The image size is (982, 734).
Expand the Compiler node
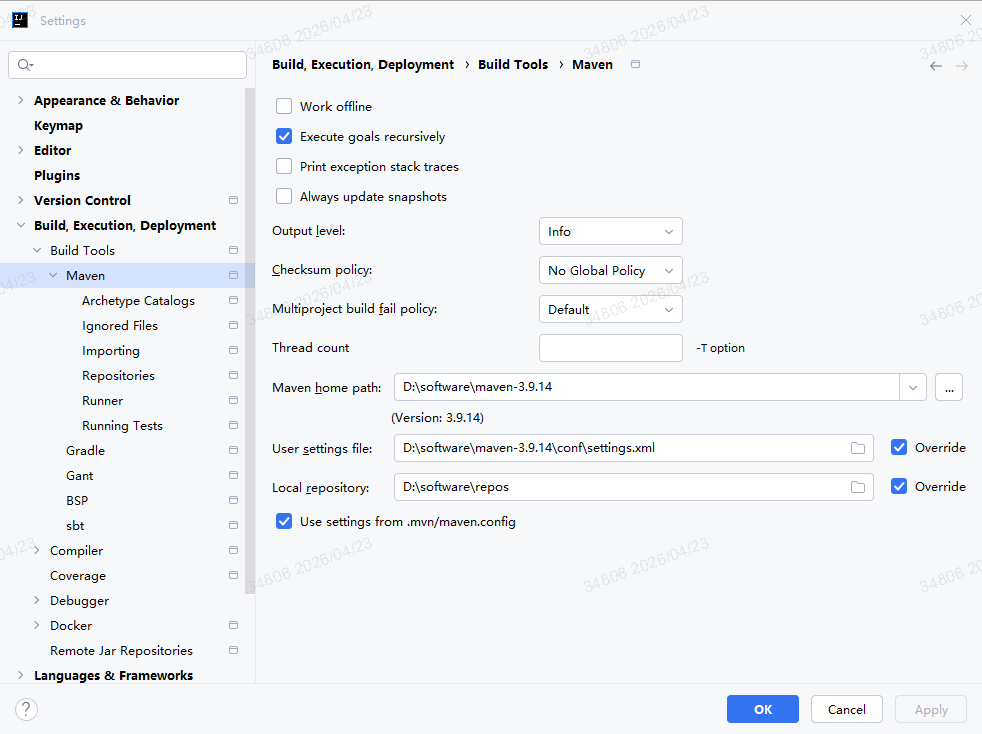click(x=36, y=550)
